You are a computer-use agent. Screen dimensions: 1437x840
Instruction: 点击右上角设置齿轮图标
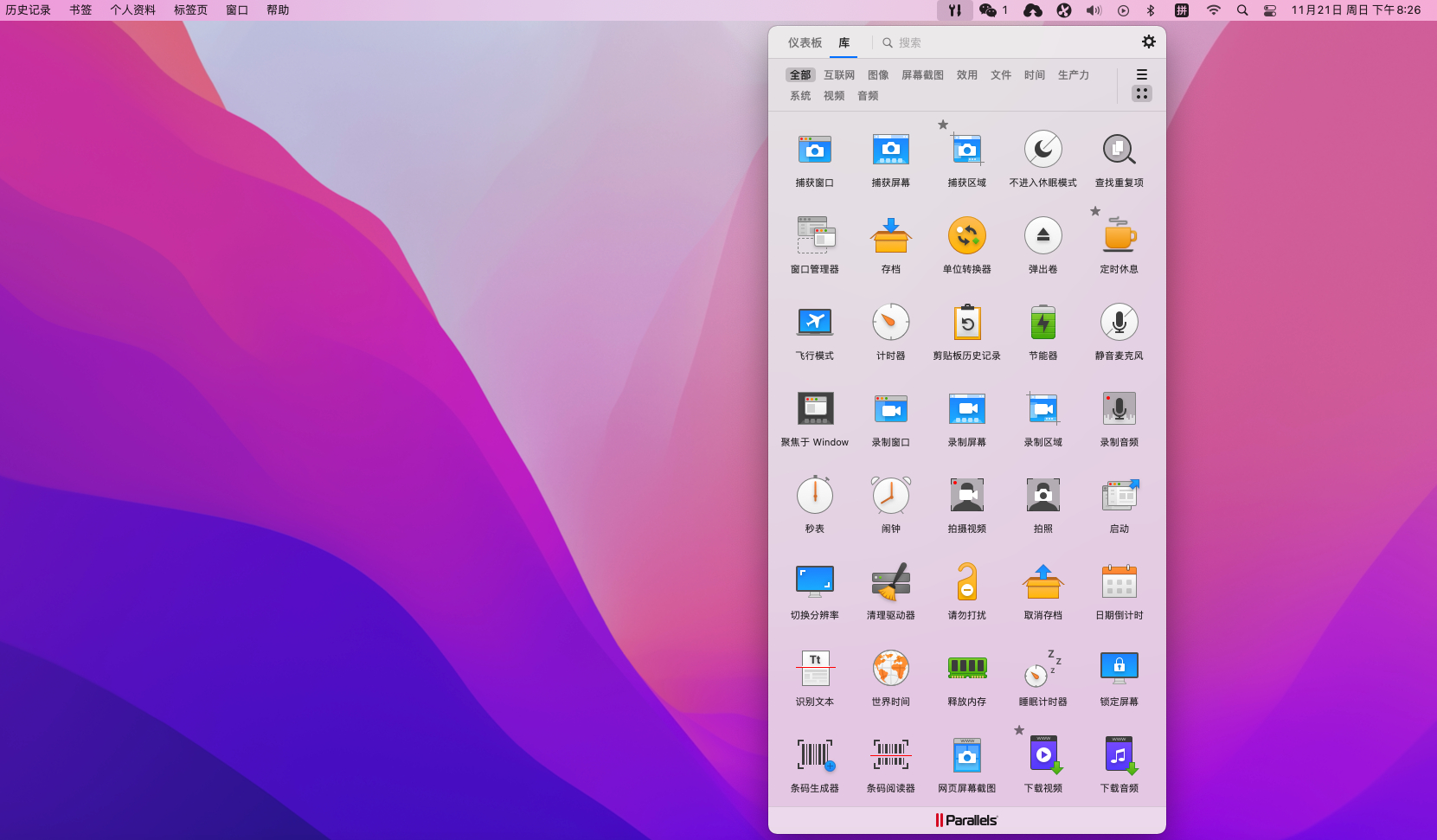click(x=1149, y=41)
